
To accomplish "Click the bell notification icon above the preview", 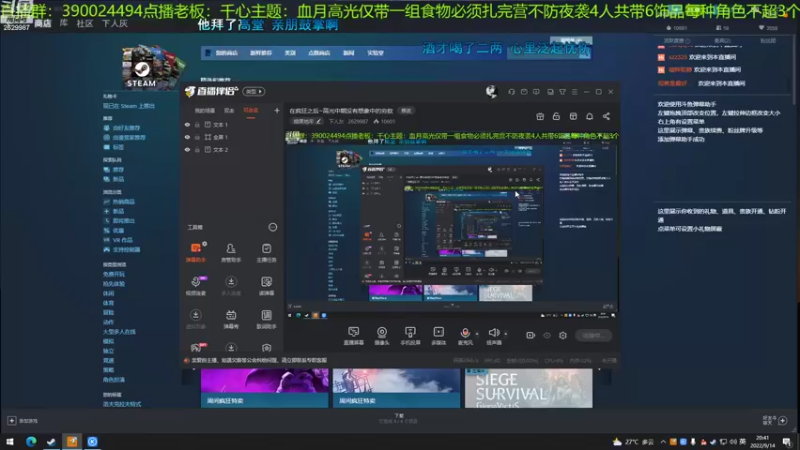I will click(589, 116).
